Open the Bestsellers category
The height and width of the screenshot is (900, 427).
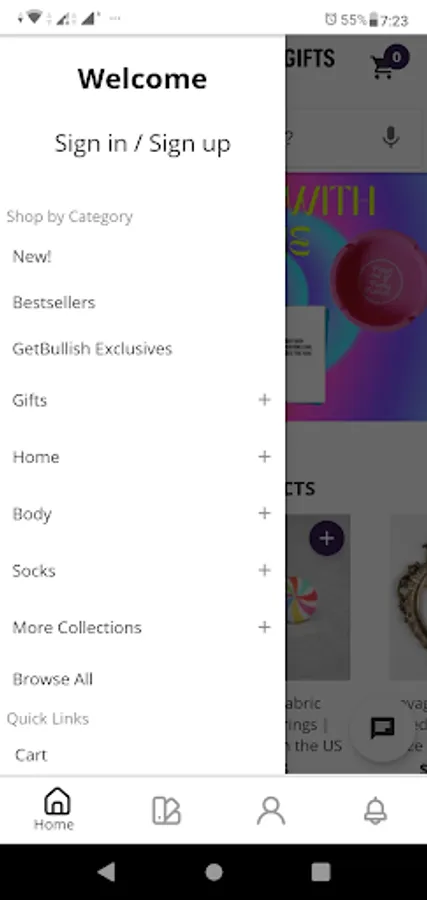point(54,302)
